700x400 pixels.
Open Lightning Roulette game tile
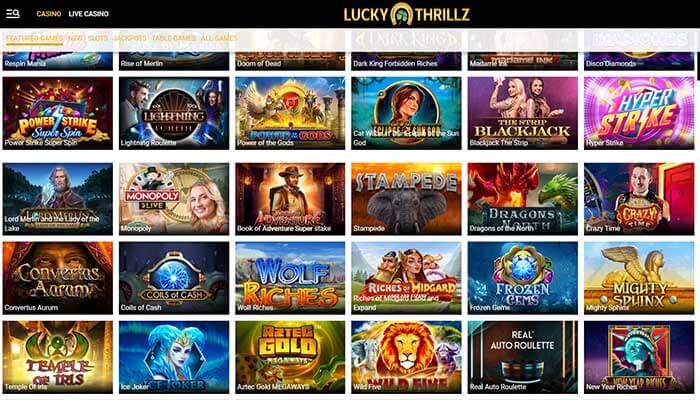click(x=174, y=113)
